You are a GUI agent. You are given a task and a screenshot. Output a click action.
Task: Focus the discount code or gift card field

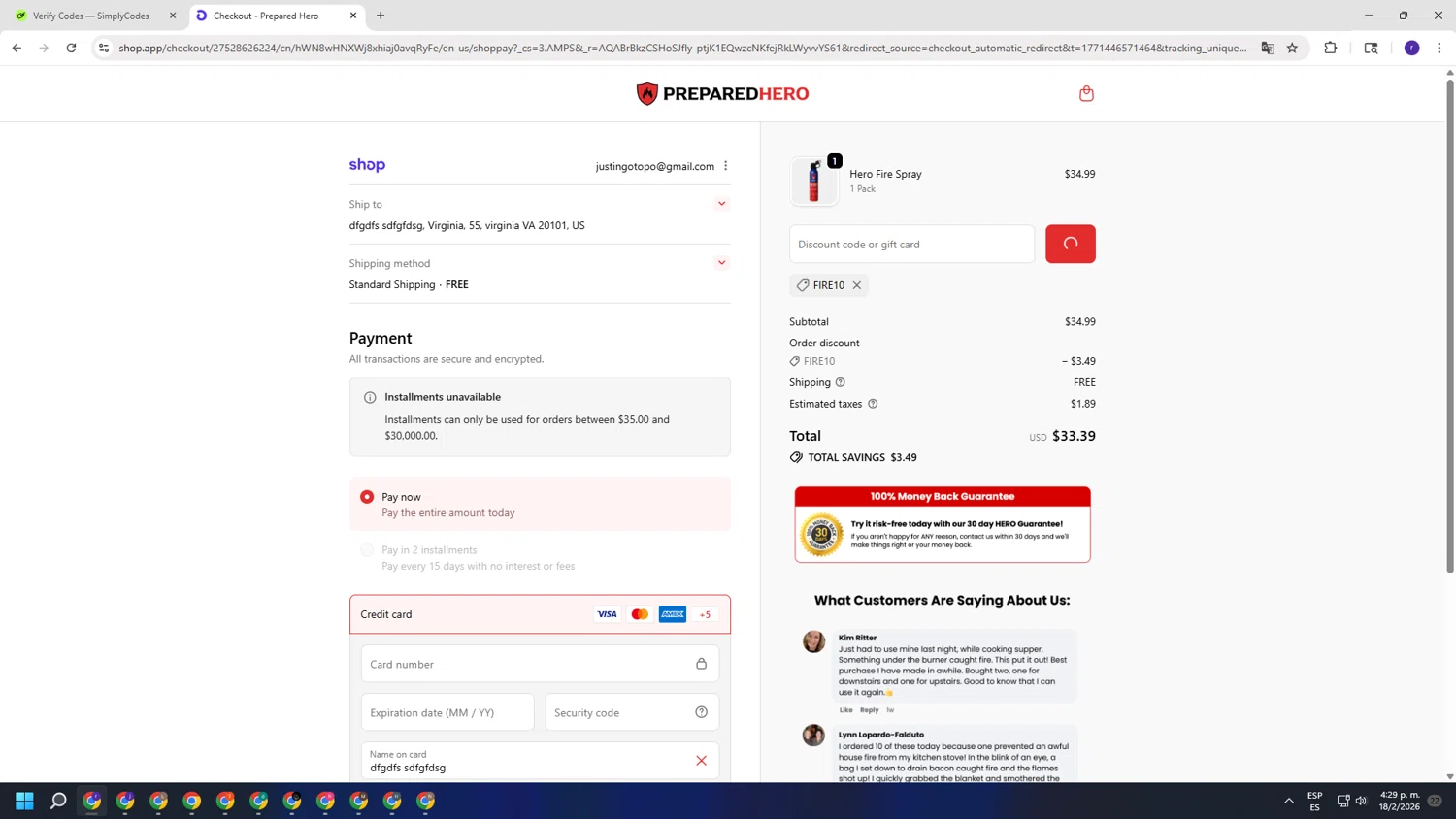tap(911, 244)
